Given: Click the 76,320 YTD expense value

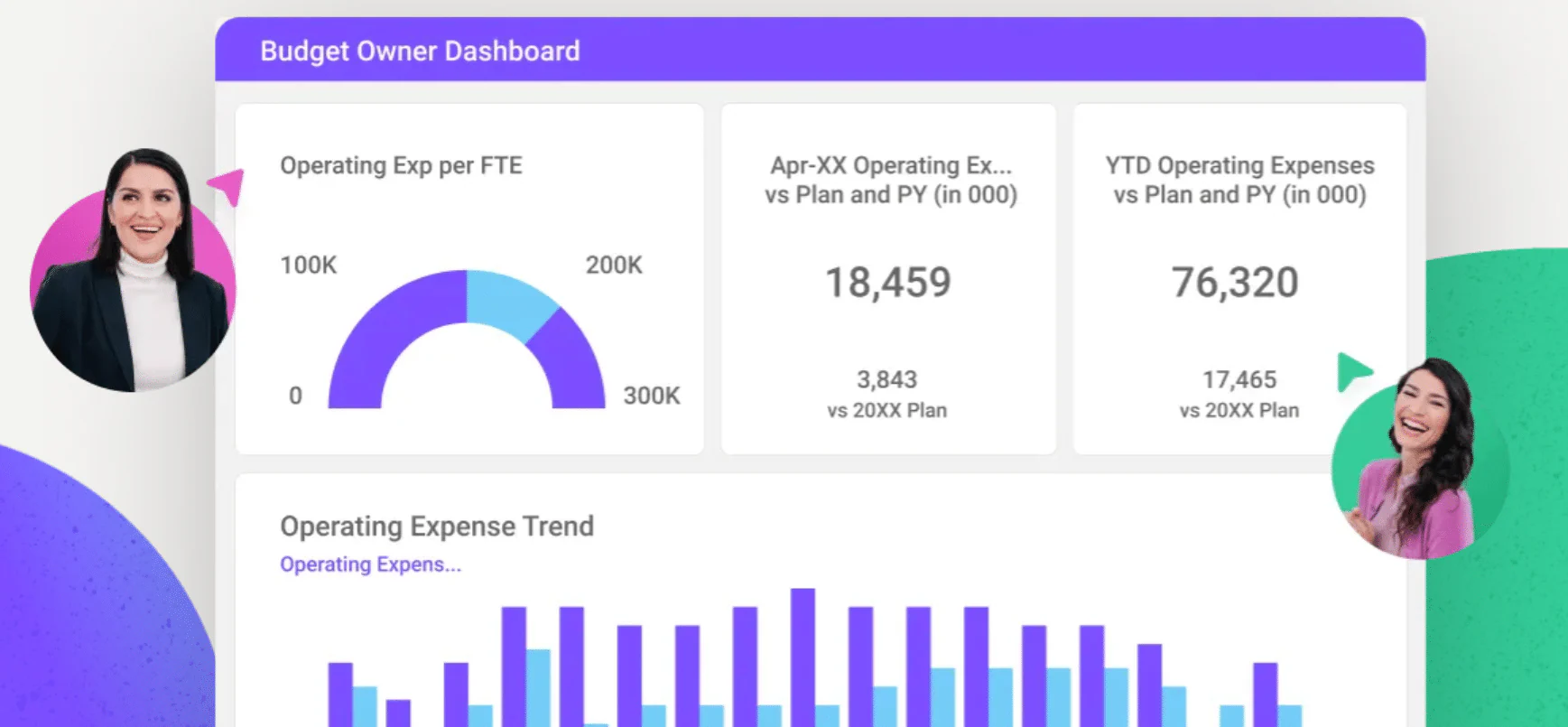Looking at the screenshot, I should [1235, 283].
